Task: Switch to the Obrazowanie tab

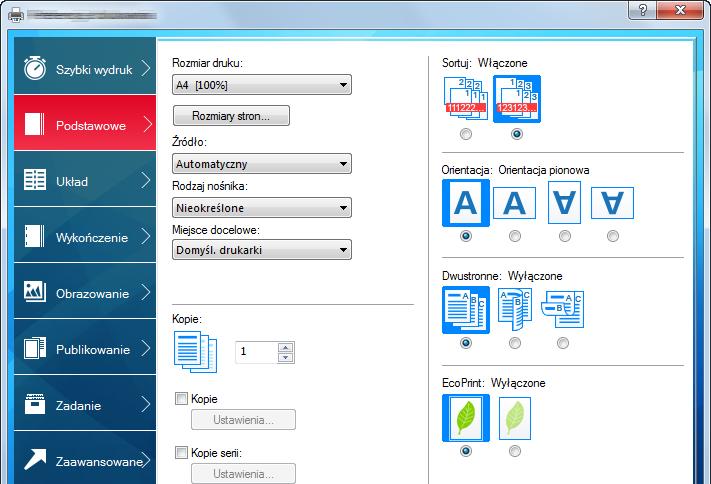Action: [x=85, y=291]
